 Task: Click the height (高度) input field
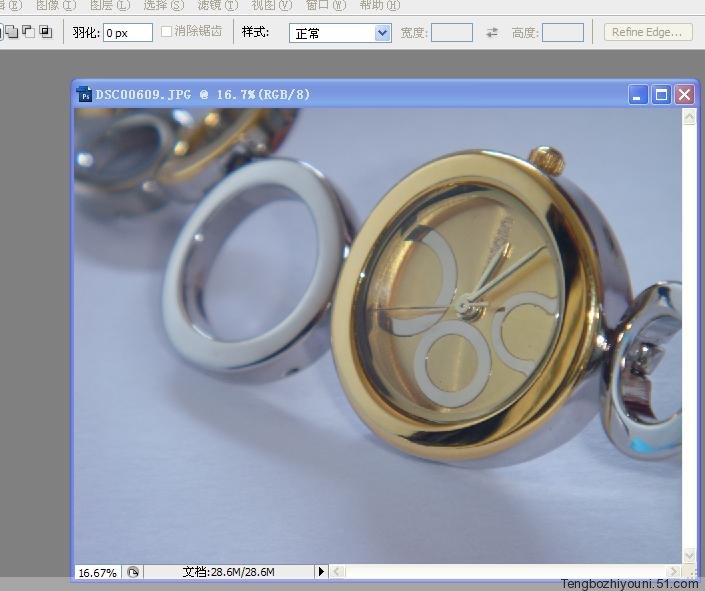pyautogui.click(x=562, y=33)
